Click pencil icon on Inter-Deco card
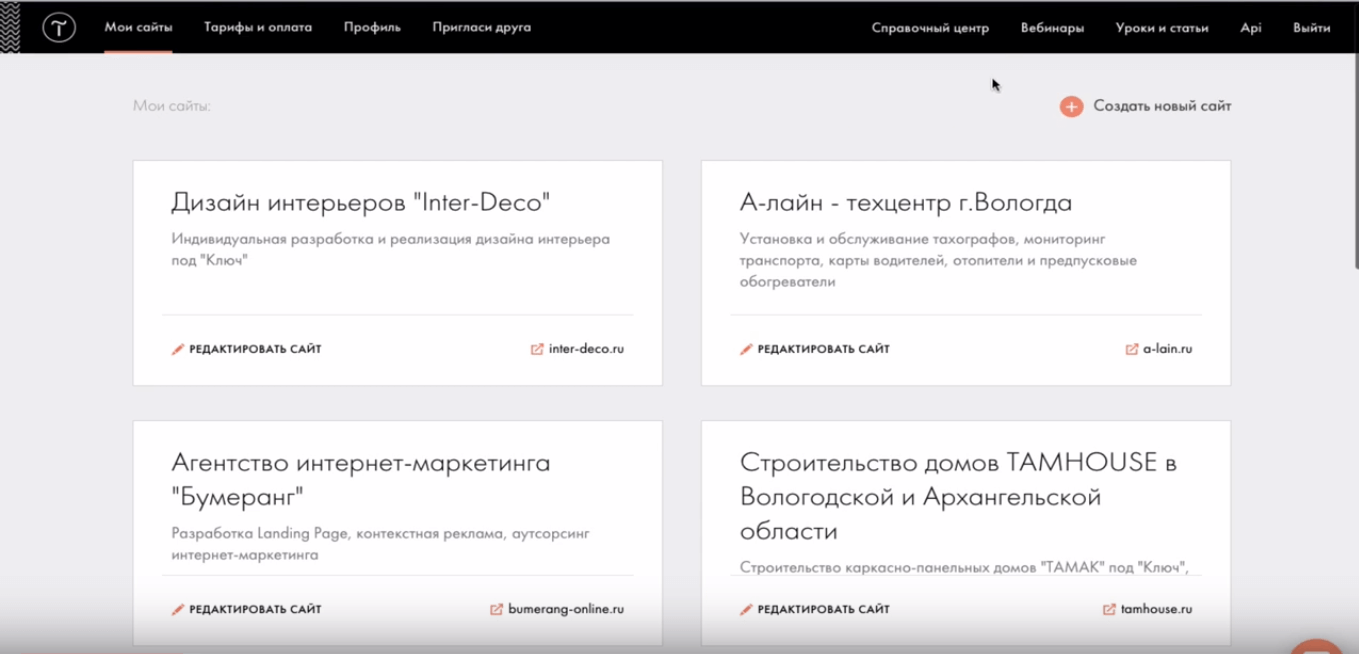This screenshot has width=1359, height=654. (x=178, y=349)
